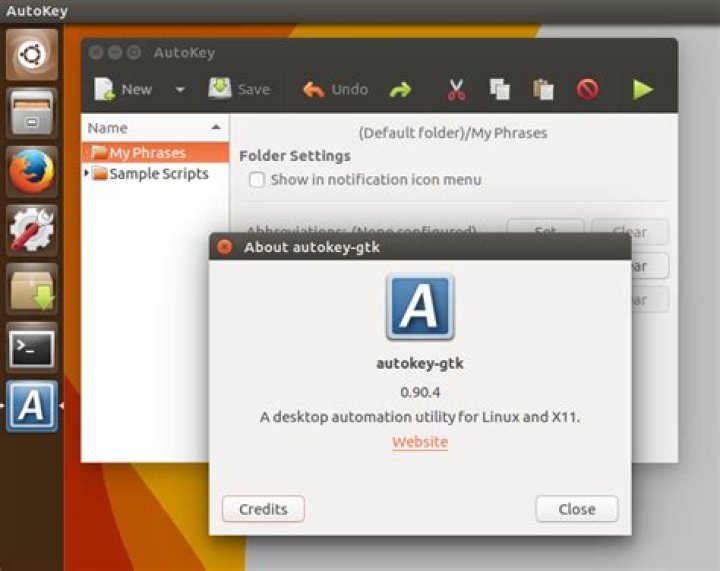Click Clear button for Abbreviations
The width and height of the screenshot is (720, 571).
tap(630, 232)
